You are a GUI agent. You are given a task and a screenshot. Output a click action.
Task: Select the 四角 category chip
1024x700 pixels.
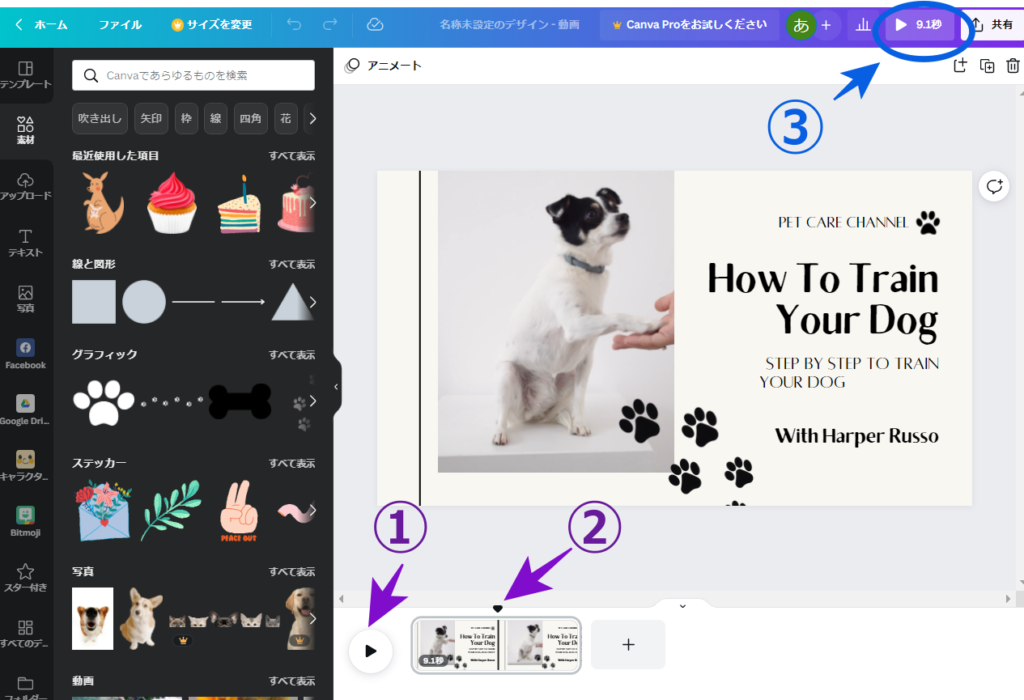coord(250,118)
